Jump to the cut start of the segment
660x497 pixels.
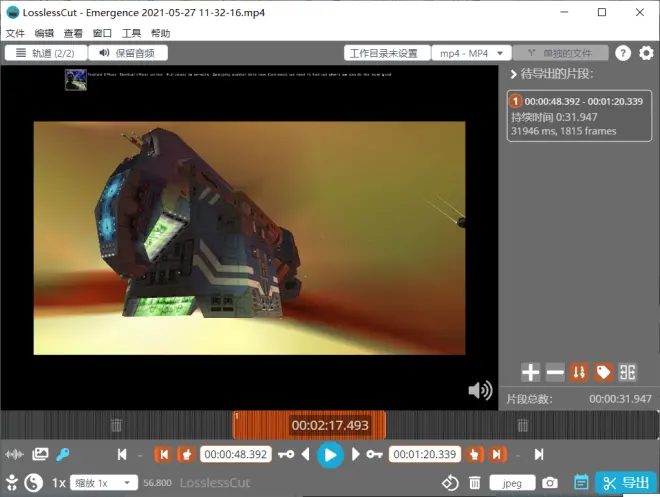(x=163, y=454)
